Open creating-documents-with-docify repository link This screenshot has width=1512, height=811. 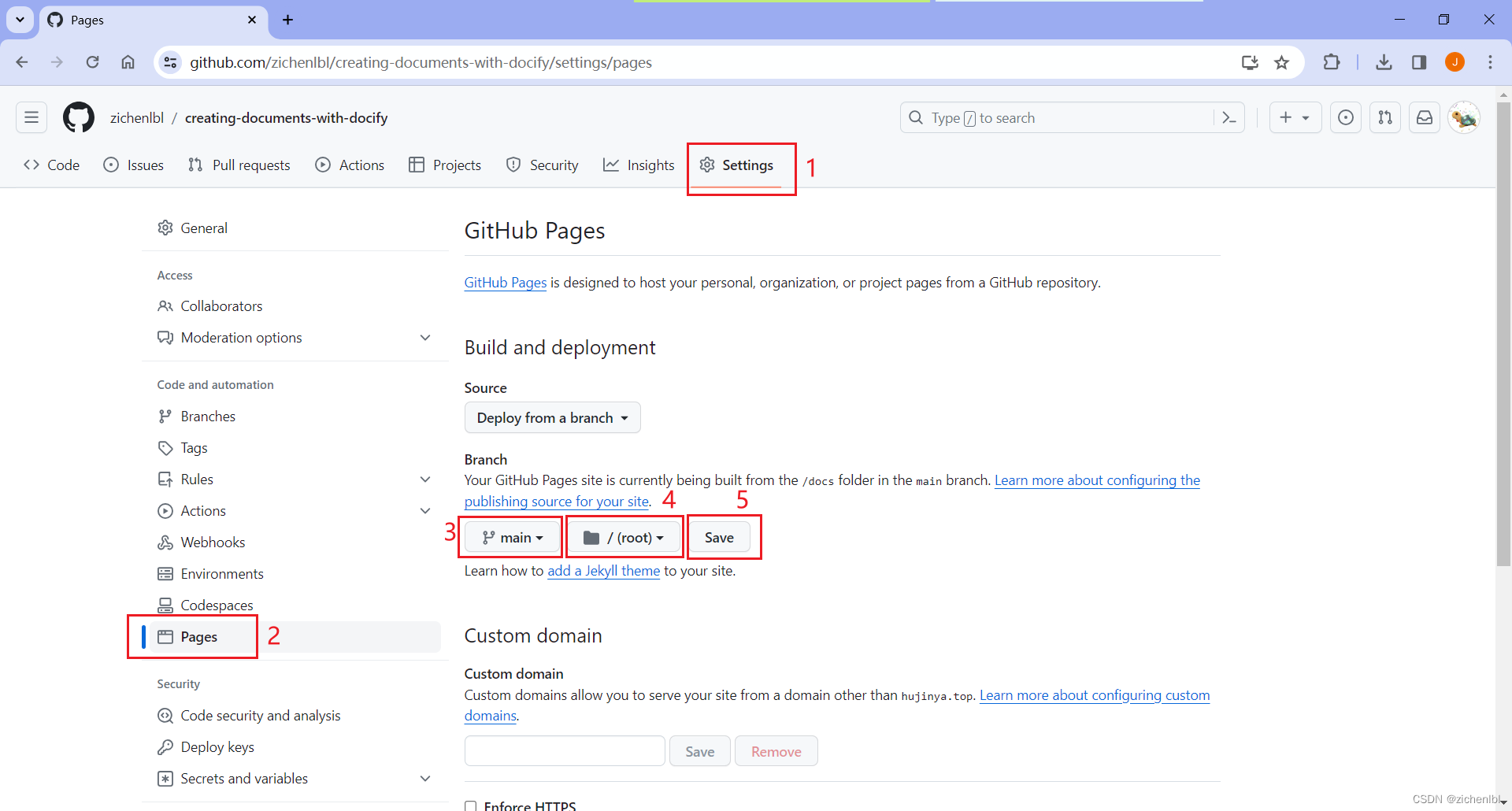(x=287, y=118)
